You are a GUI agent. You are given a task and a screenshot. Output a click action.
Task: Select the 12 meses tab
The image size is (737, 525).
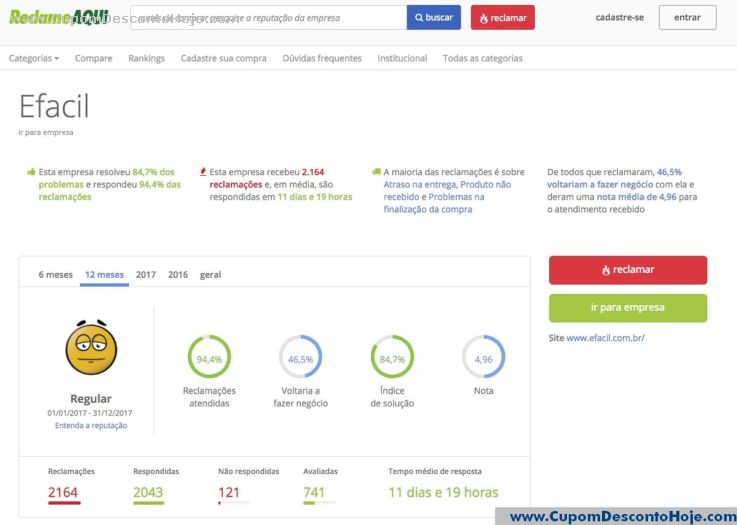(104, 274)
